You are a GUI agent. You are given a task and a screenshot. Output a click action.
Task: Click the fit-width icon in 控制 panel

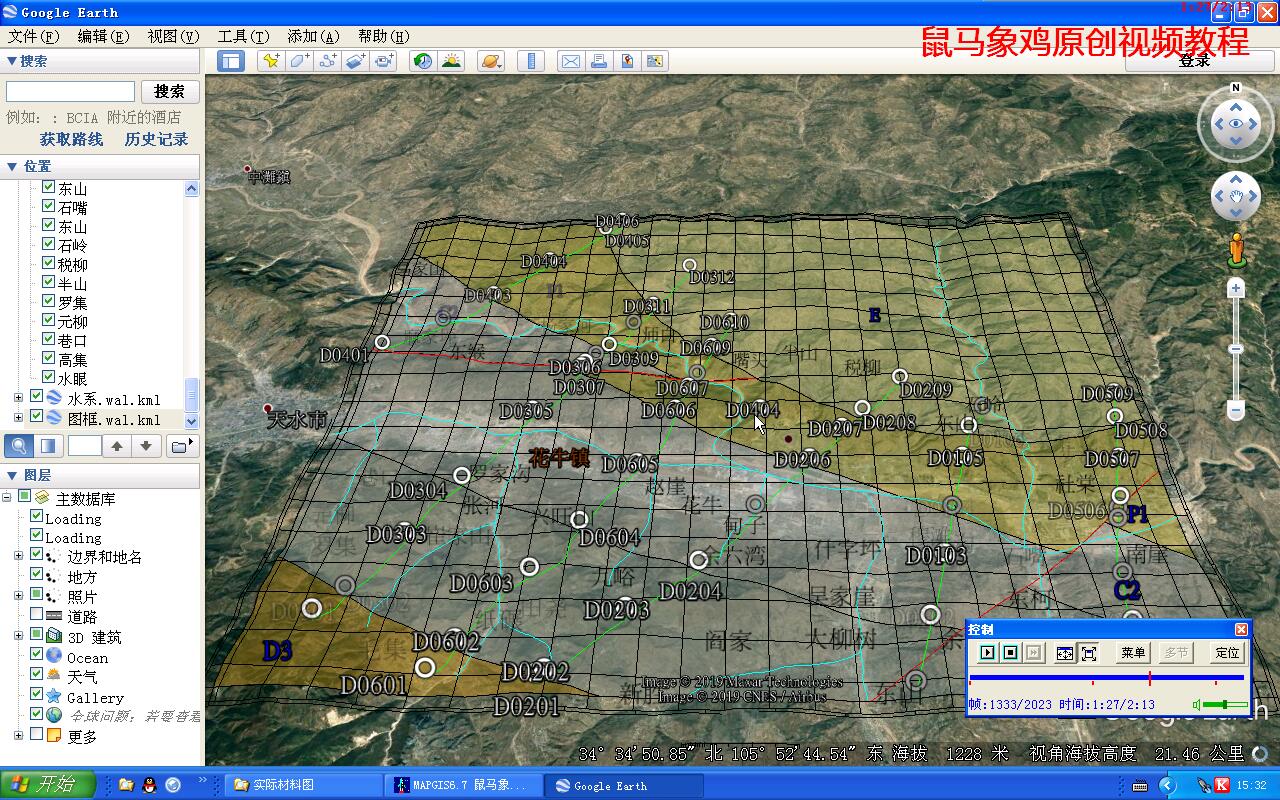click(x=1065, y=653)
